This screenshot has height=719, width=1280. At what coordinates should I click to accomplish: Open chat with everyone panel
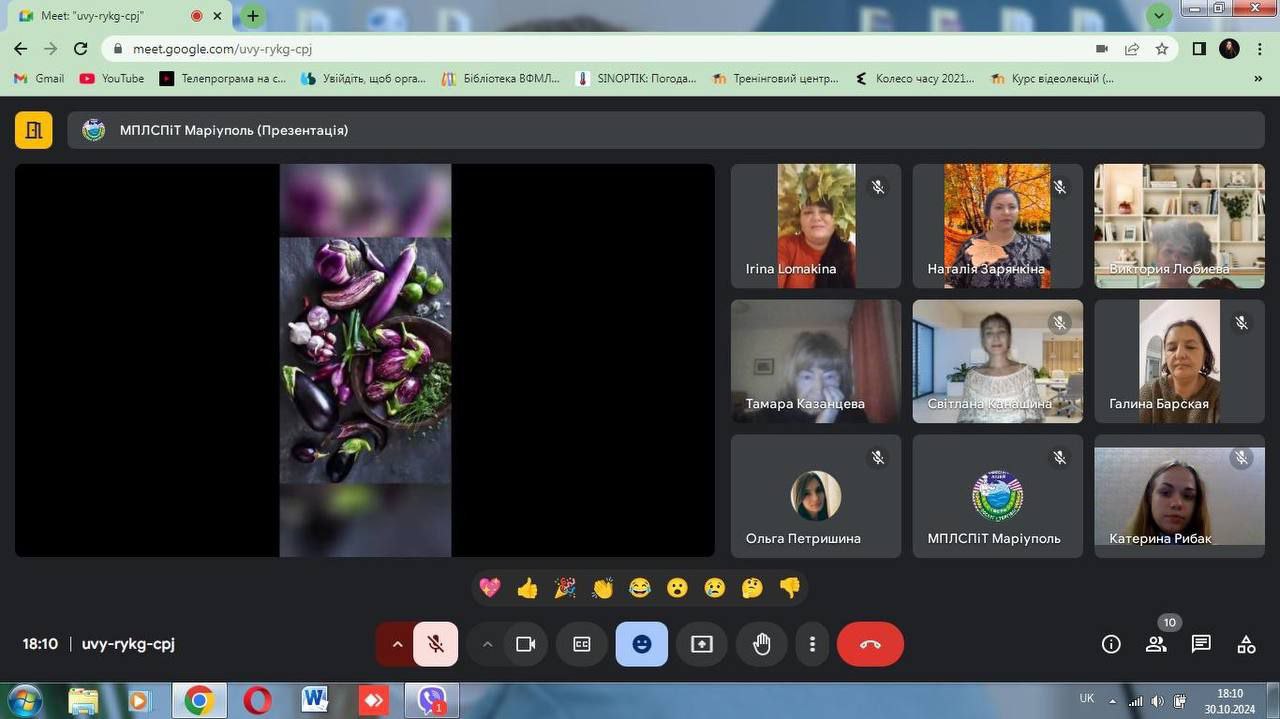click(x=1201, y=644)
